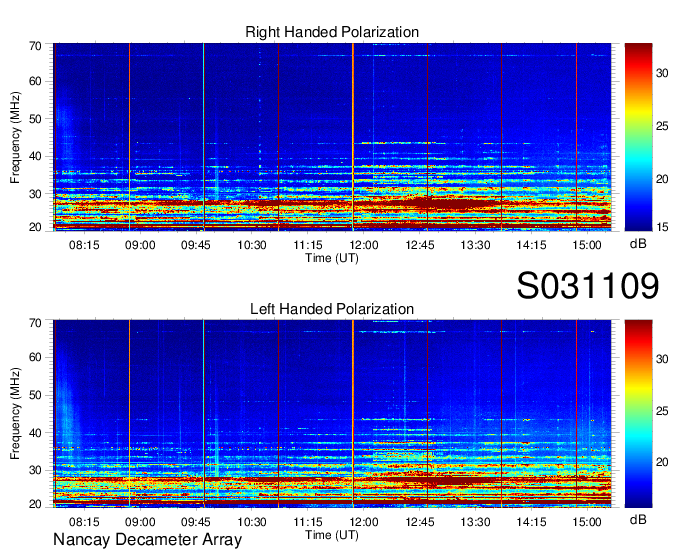Click the "08:15" time tick on Right Handed plot
Image resolution: width=680 pixels, height=552 pixels.
coord(84,245)
